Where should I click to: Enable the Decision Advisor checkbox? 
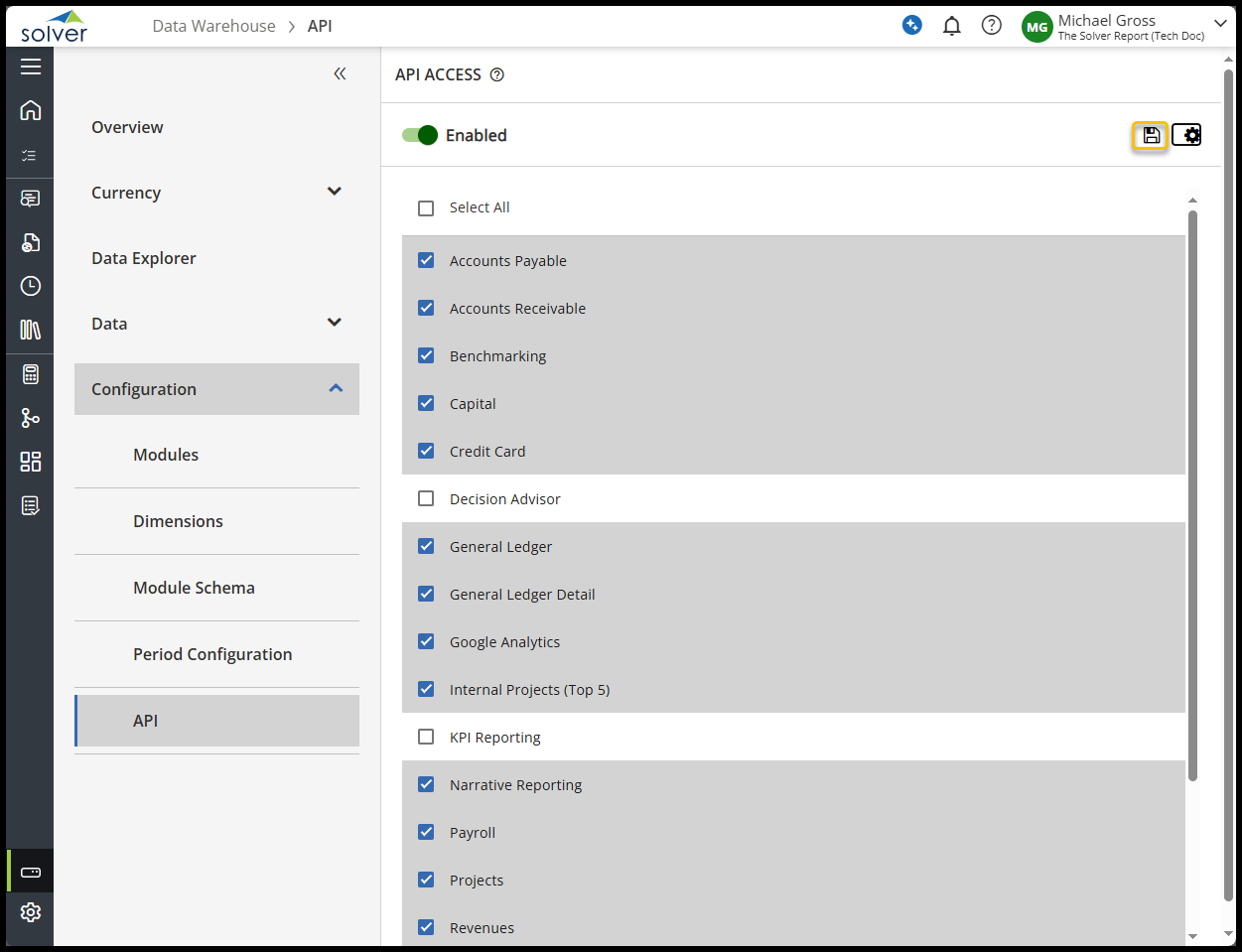pos(426,498)
